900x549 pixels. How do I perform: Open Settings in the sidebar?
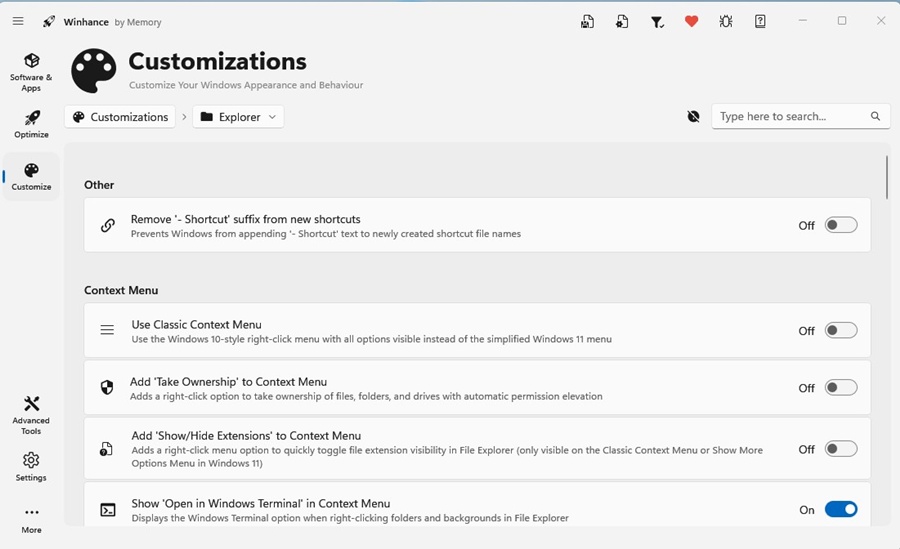point(31,466)
